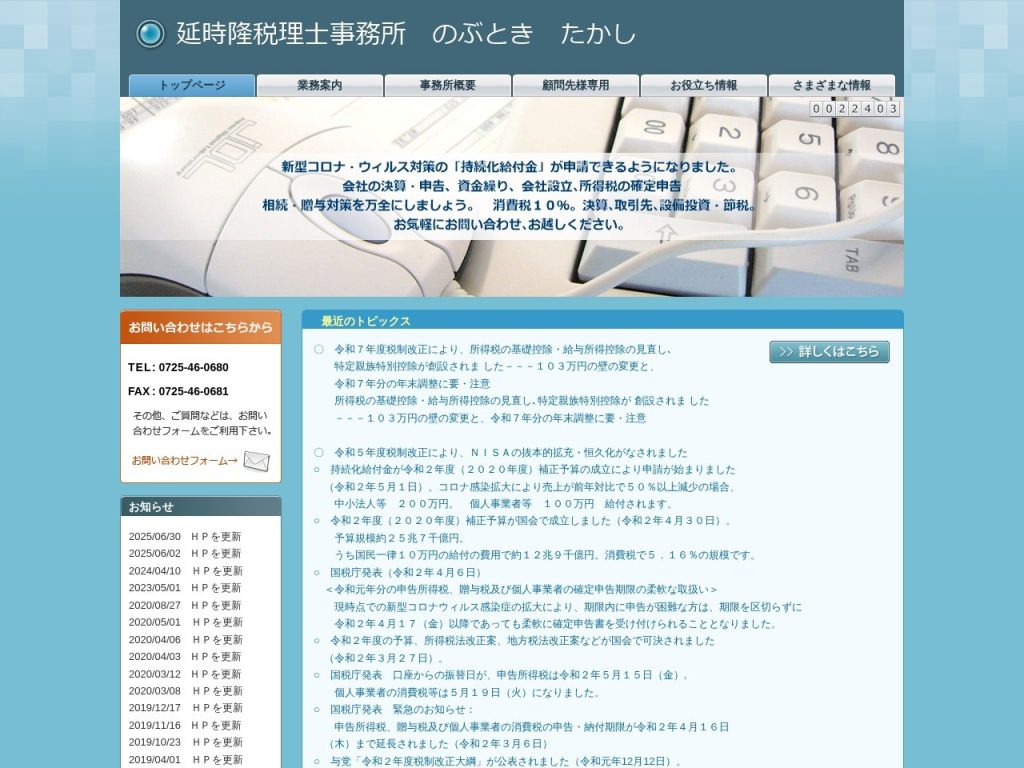This screenshot has height=768, width=1024.
Task: Click the 国税庁発表（令和２年４月６日）topic line
Action: 406,573
